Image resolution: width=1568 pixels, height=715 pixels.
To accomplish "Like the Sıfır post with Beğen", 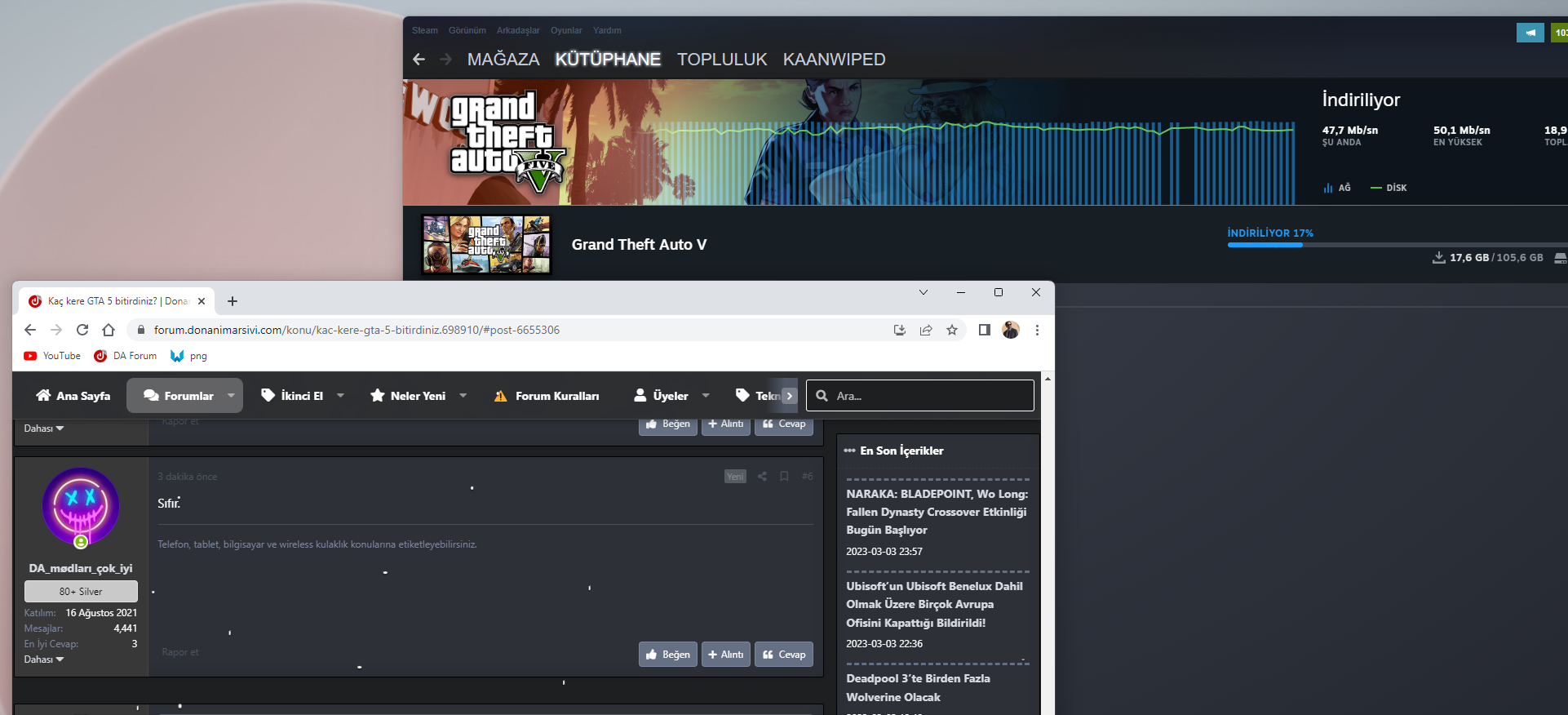I will pos(668,655).
